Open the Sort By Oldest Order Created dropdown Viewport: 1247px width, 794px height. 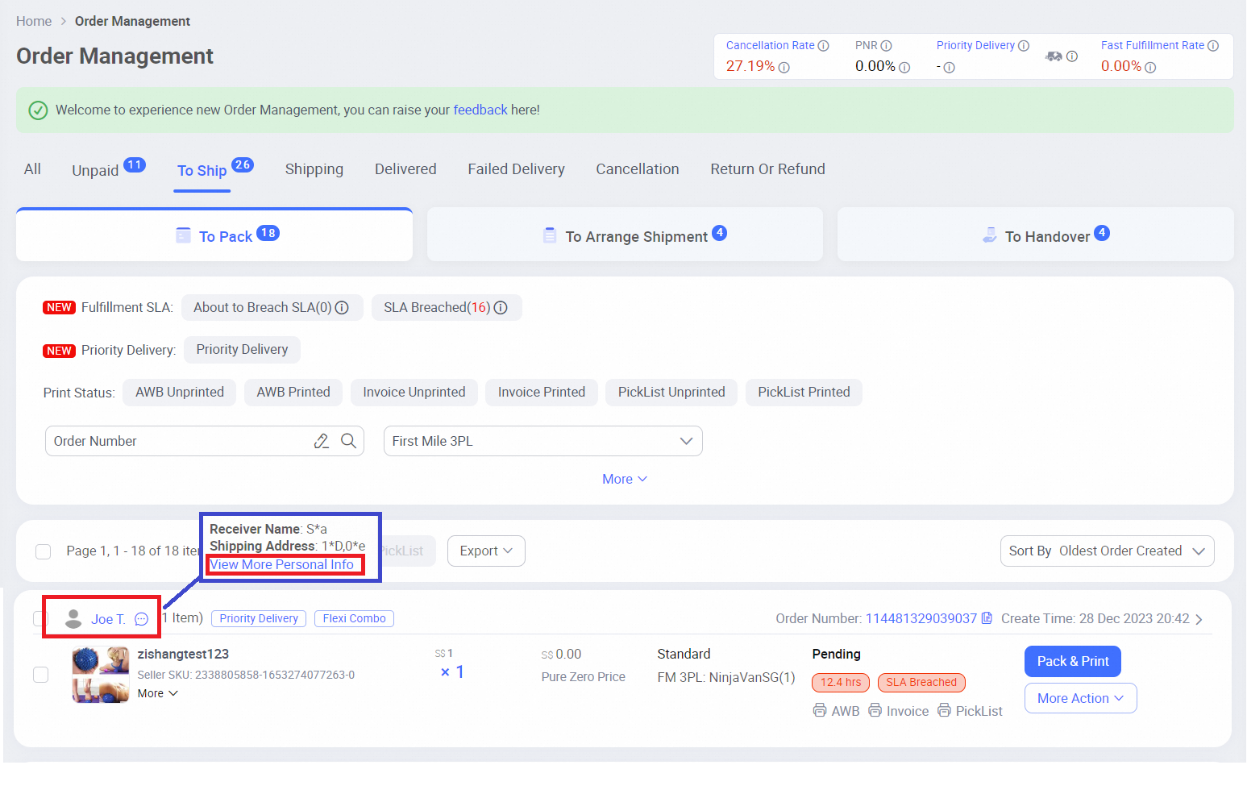click(x=1107, y=551)
